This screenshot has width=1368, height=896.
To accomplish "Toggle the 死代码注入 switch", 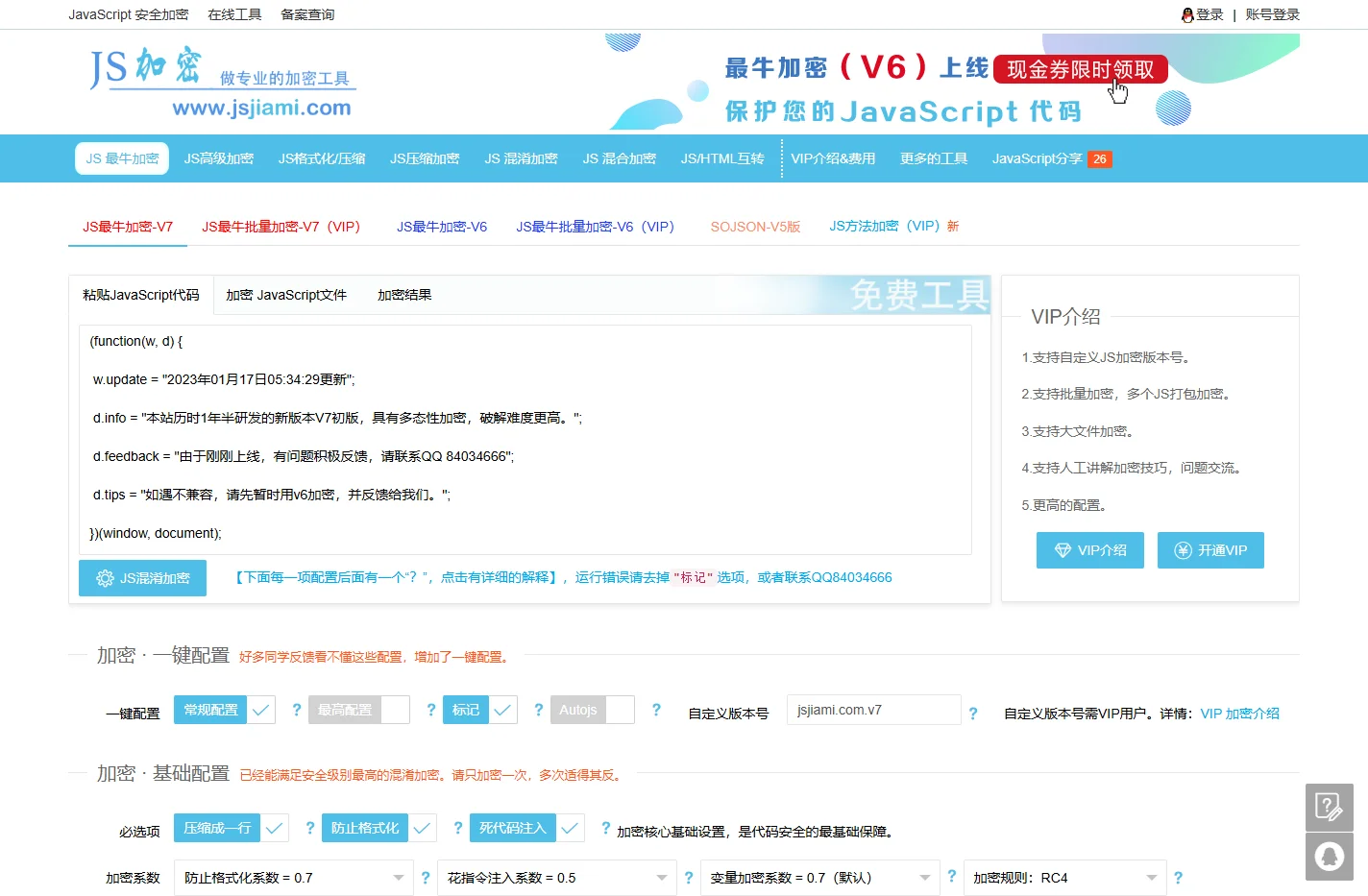I will coord(527,828).
